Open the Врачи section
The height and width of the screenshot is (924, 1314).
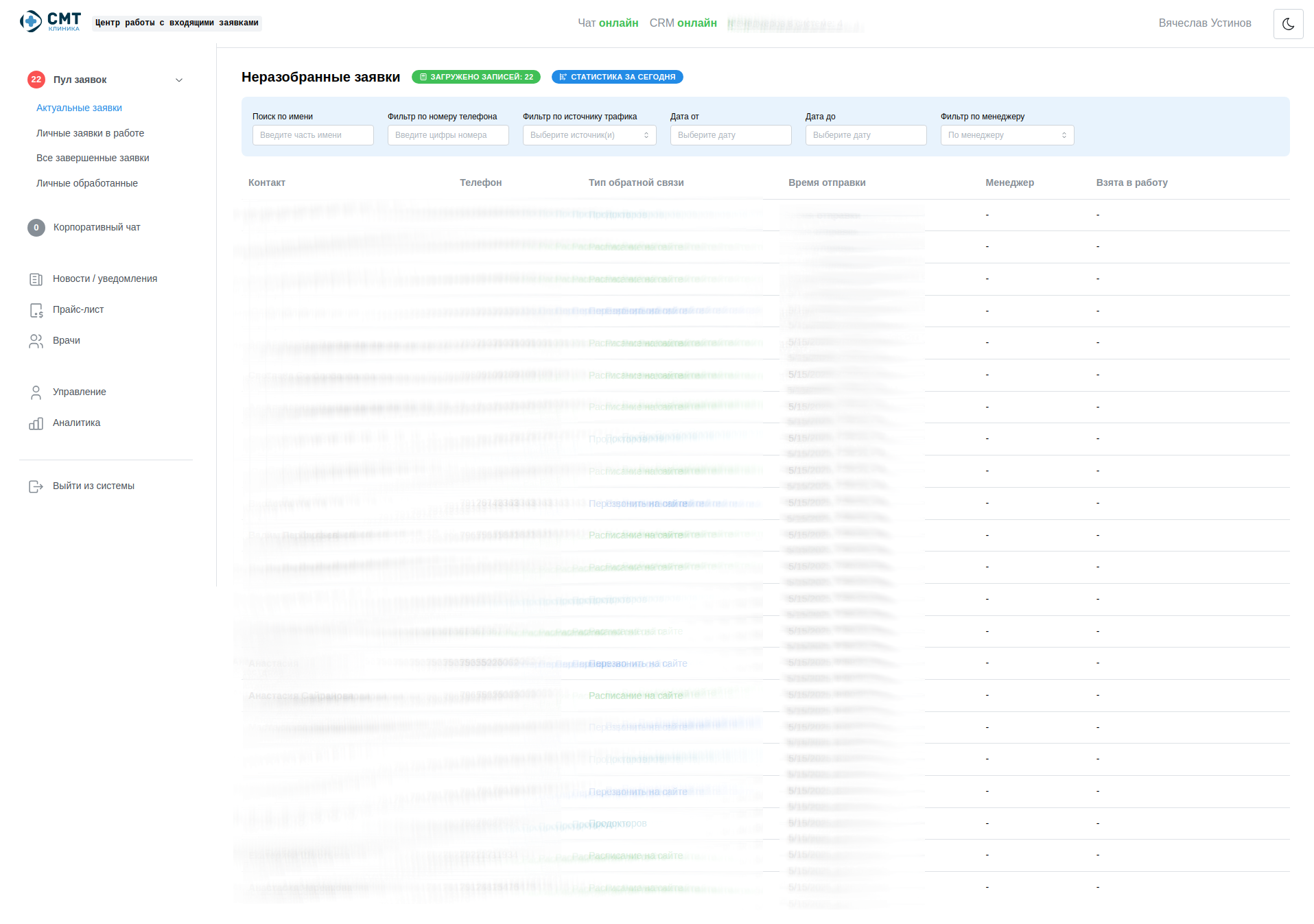[66, 340]
